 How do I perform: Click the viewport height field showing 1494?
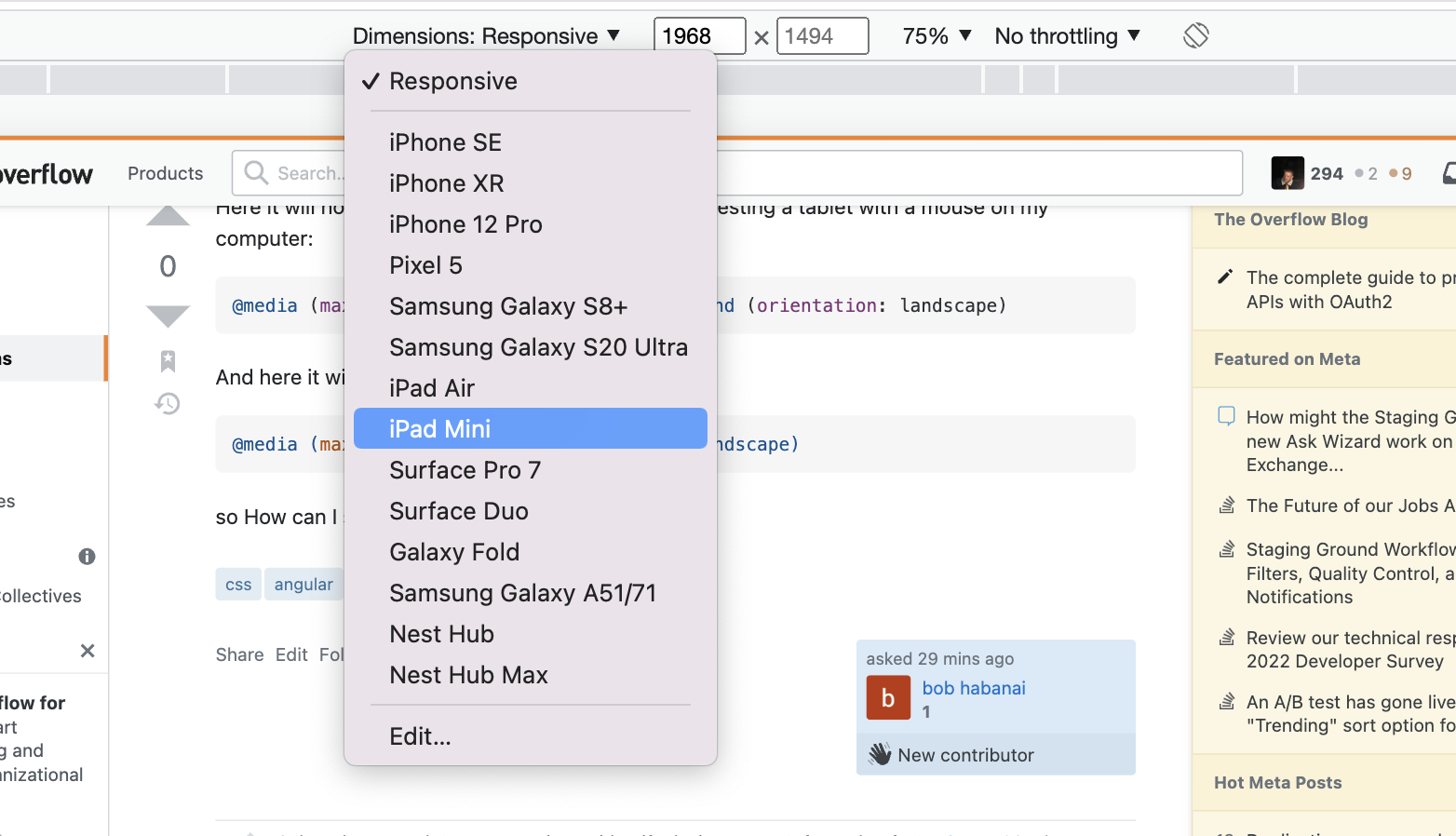click(822, 36)
